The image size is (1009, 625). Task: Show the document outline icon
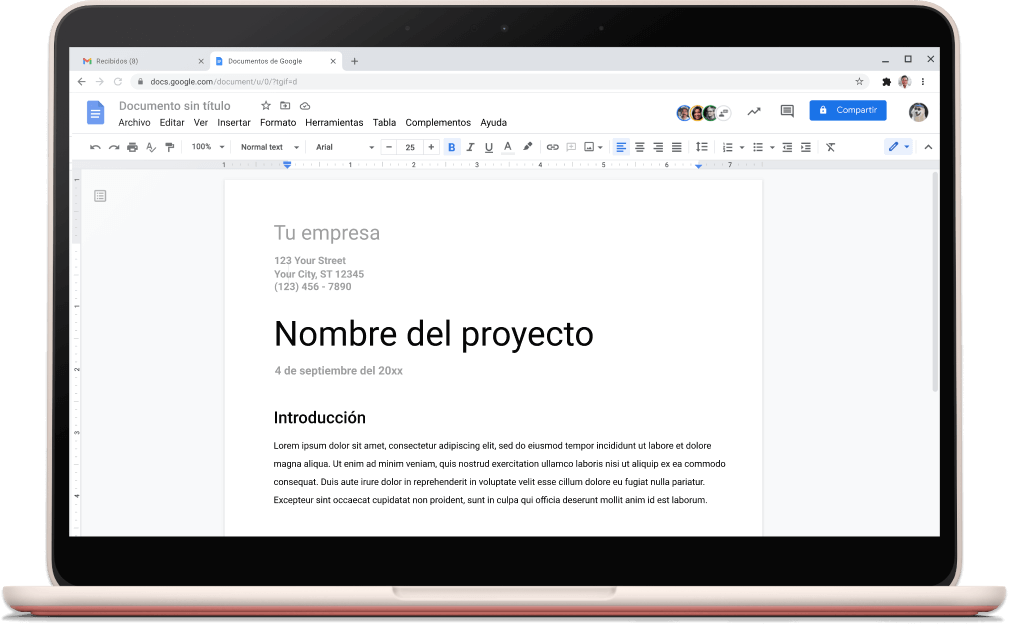pyautogui.click(x=100, y=196)
